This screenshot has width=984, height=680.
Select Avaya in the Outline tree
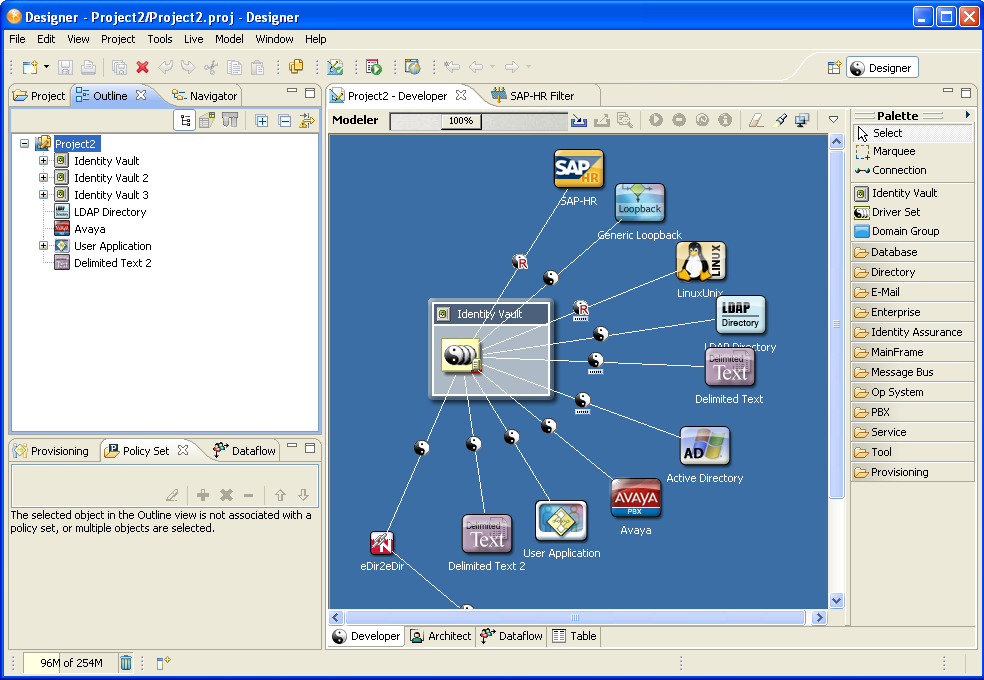coord(90,229)
